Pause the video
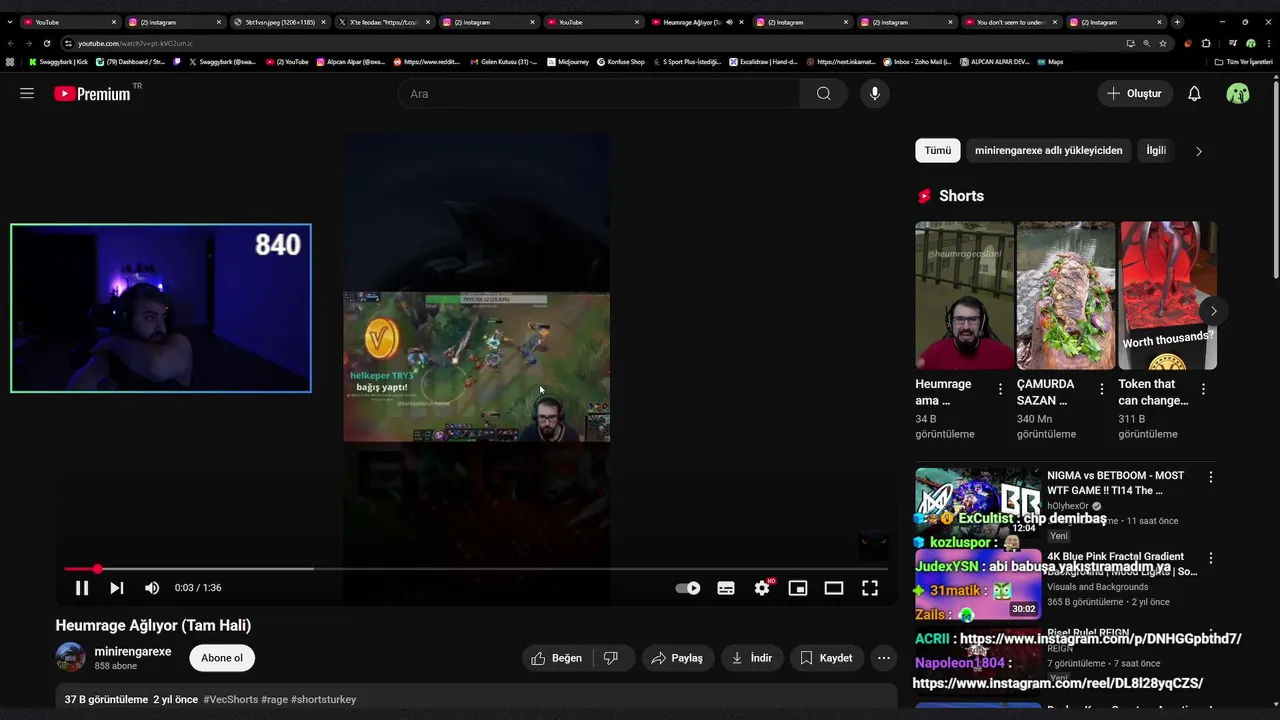 click(82, 588)
